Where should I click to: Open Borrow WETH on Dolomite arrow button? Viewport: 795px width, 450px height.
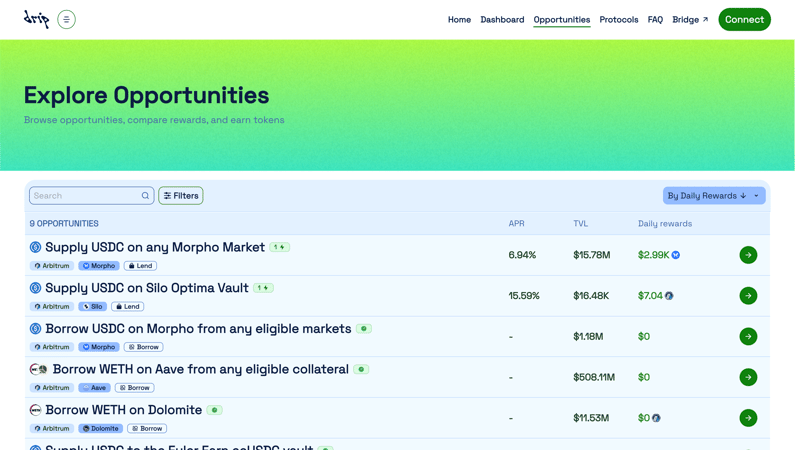coord(748,418)
